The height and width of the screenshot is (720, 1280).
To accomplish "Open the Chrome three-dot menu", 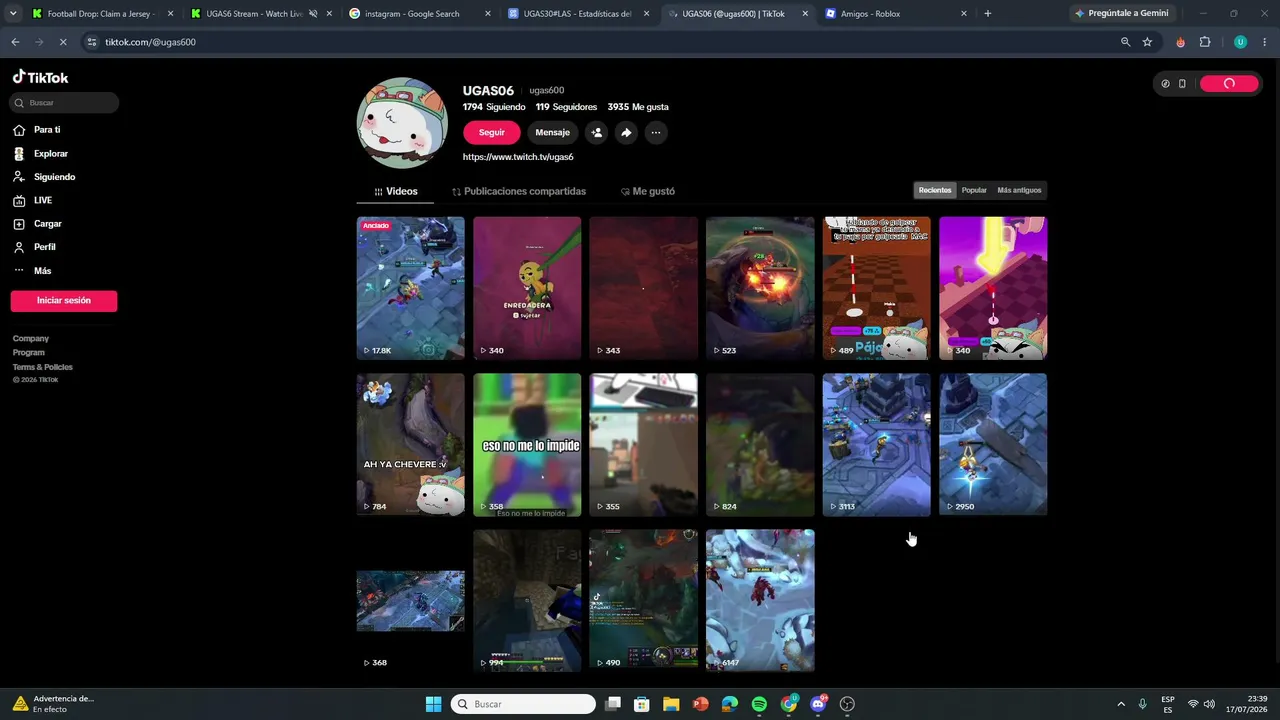I will point(1264,42).
